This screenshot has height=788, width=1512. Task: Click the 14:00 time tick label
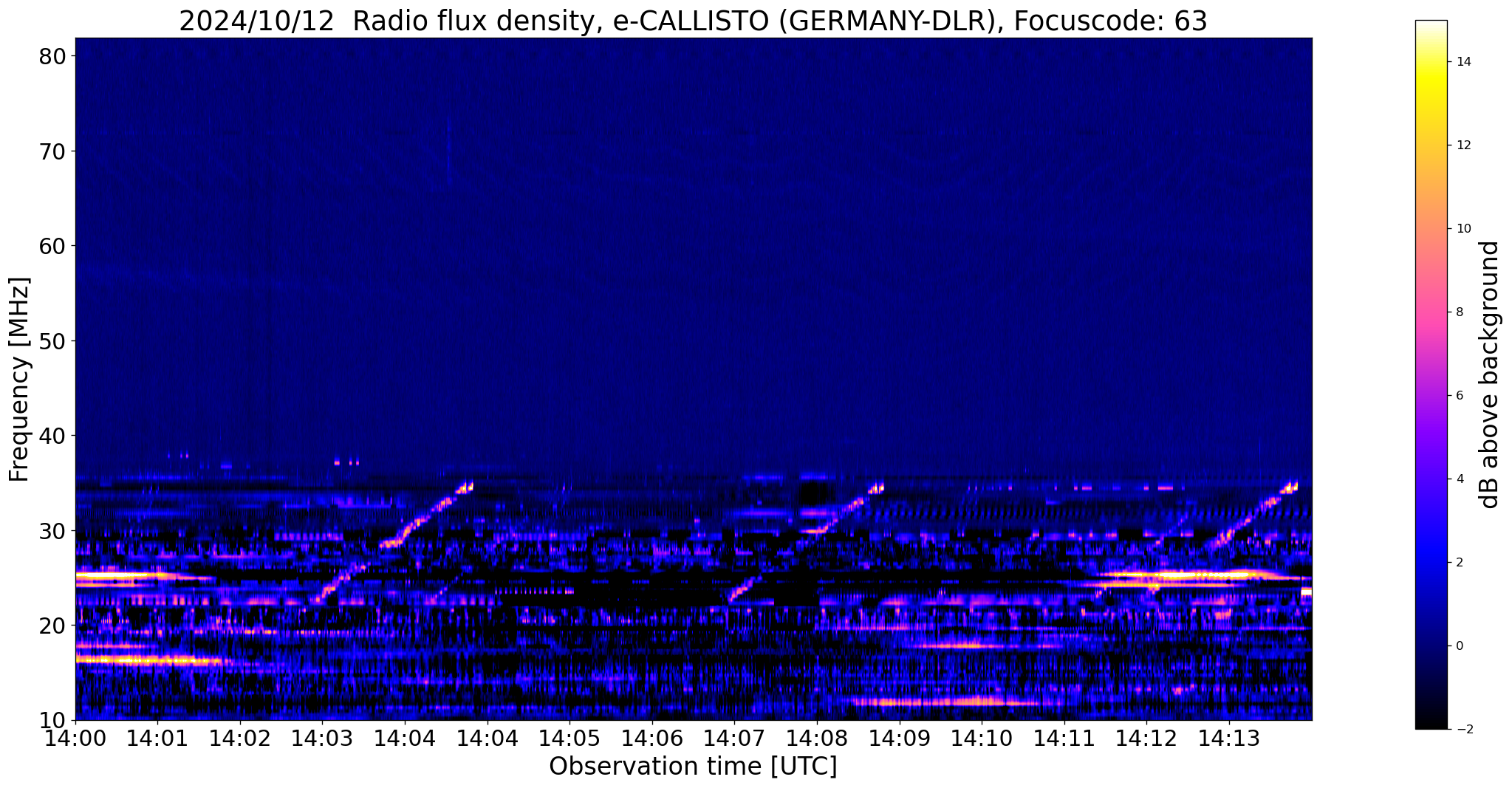[75, 738]
